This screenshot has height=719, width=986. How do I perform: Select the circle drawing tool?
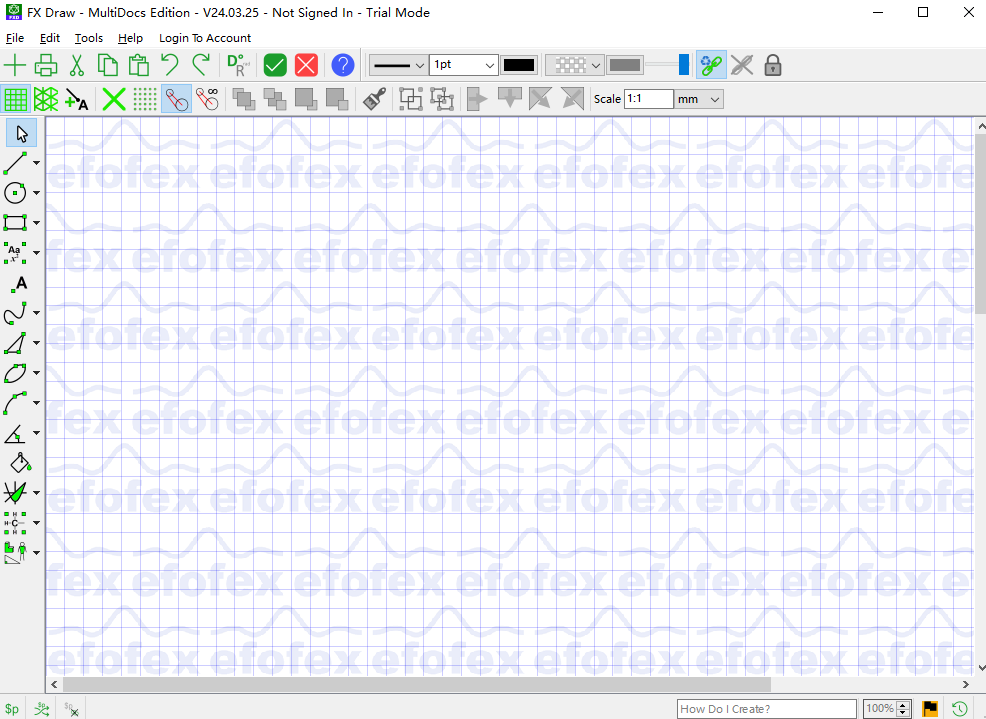pyautogui.click(x=15, y=192)
